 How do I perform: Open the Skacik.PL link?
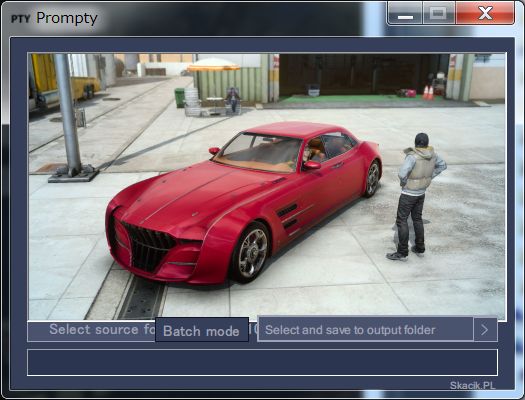(x=472, y=385)
